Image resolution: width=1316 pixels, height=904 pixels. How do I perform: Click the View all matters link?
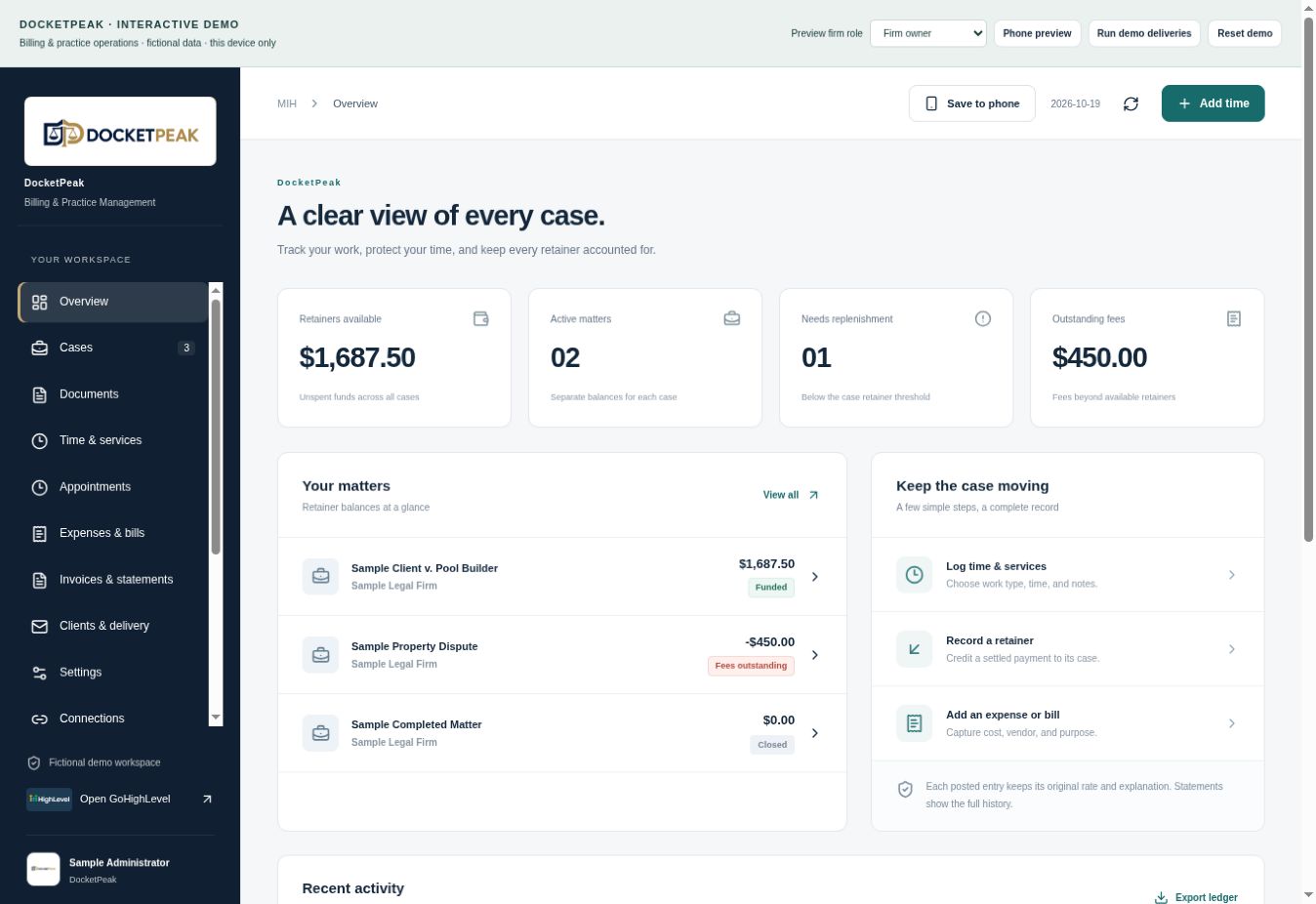pyautogui.click(x=791, y=495)
